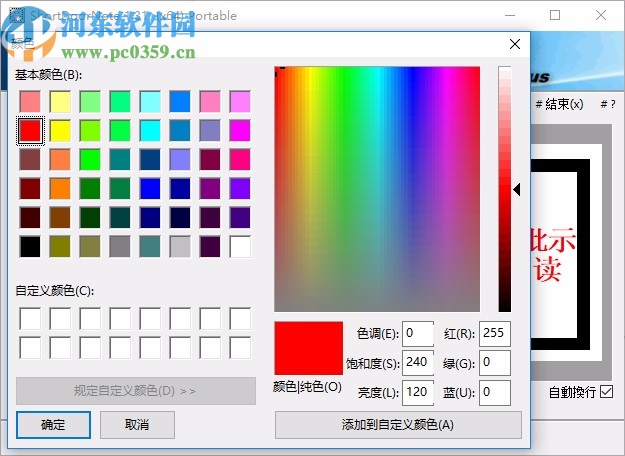The width and height of the screenshot is (625, 456).
Task: Maximize the ShortDoorNote main window
Action: tap(555, 15)
